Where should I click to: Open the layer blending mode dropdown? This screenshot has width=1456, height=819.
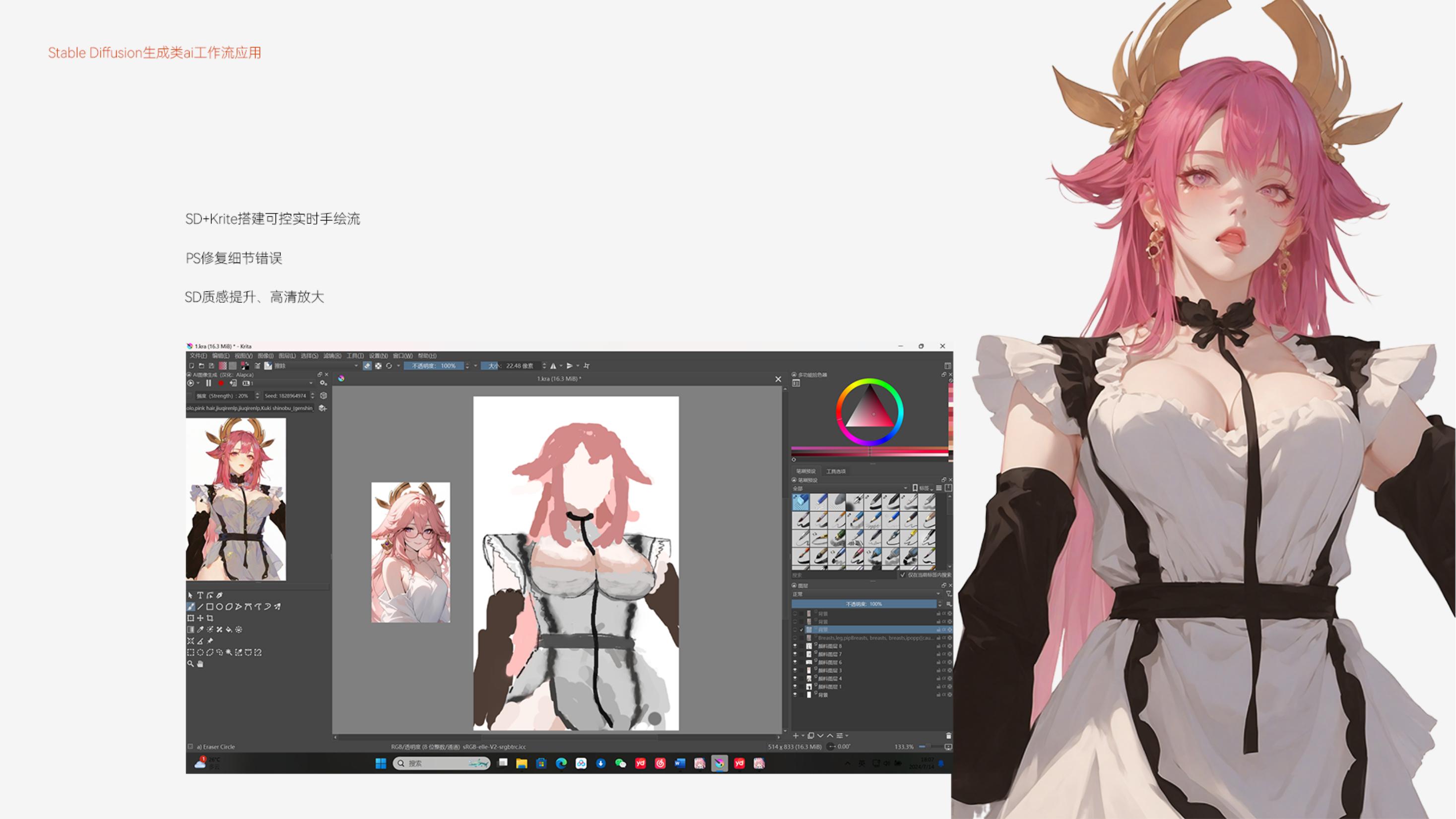(x=866, y=594)
